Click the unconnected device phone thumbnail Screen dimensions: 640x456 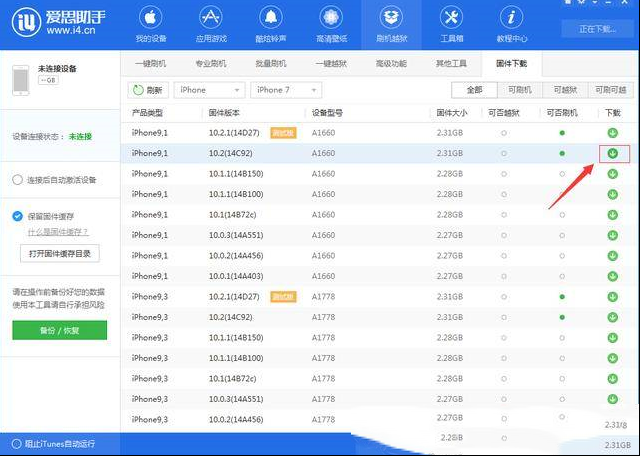point(21,80)
